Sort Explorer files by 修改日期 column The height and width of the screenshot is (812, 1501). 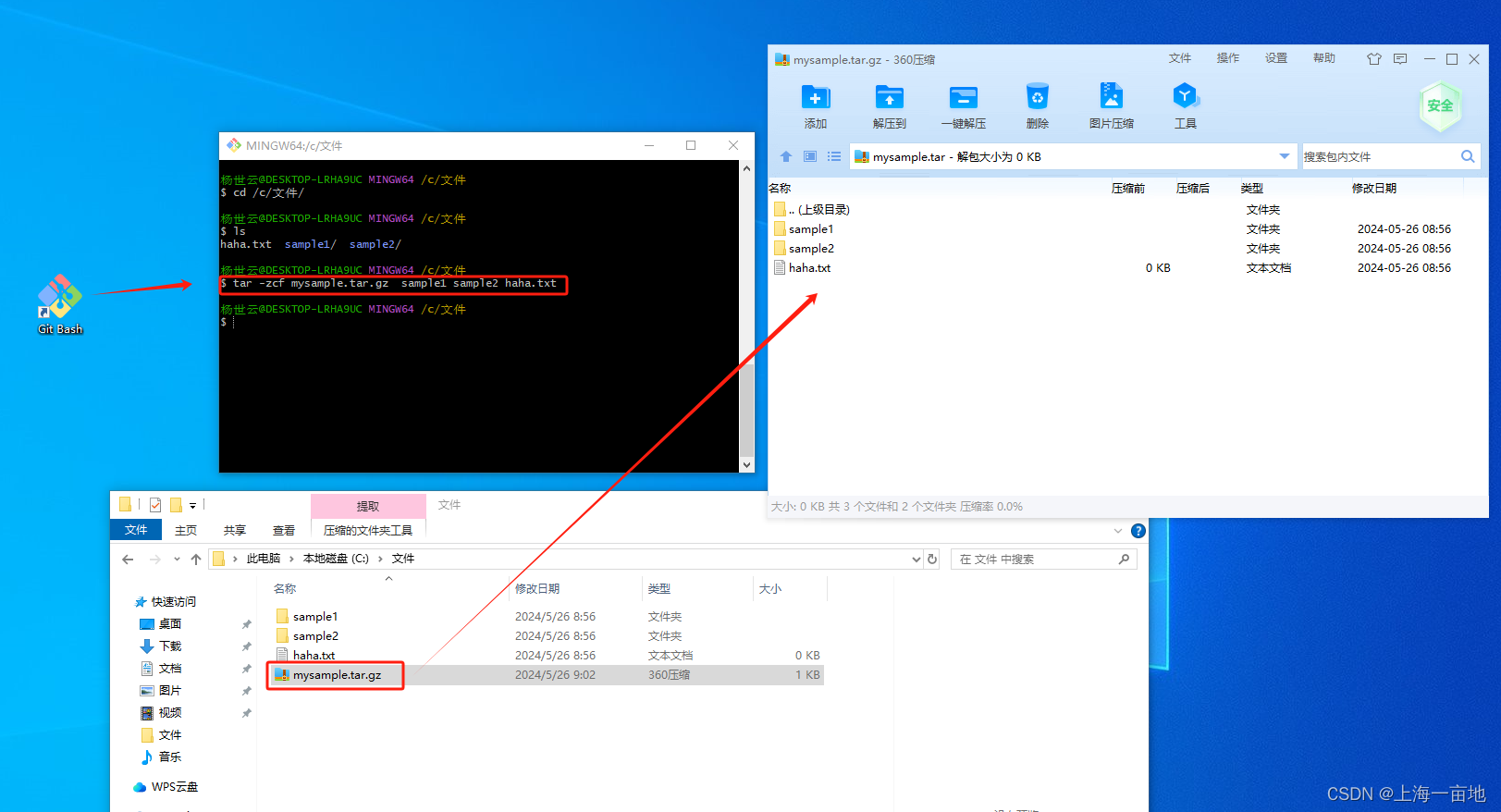click(x=537, y=589)
